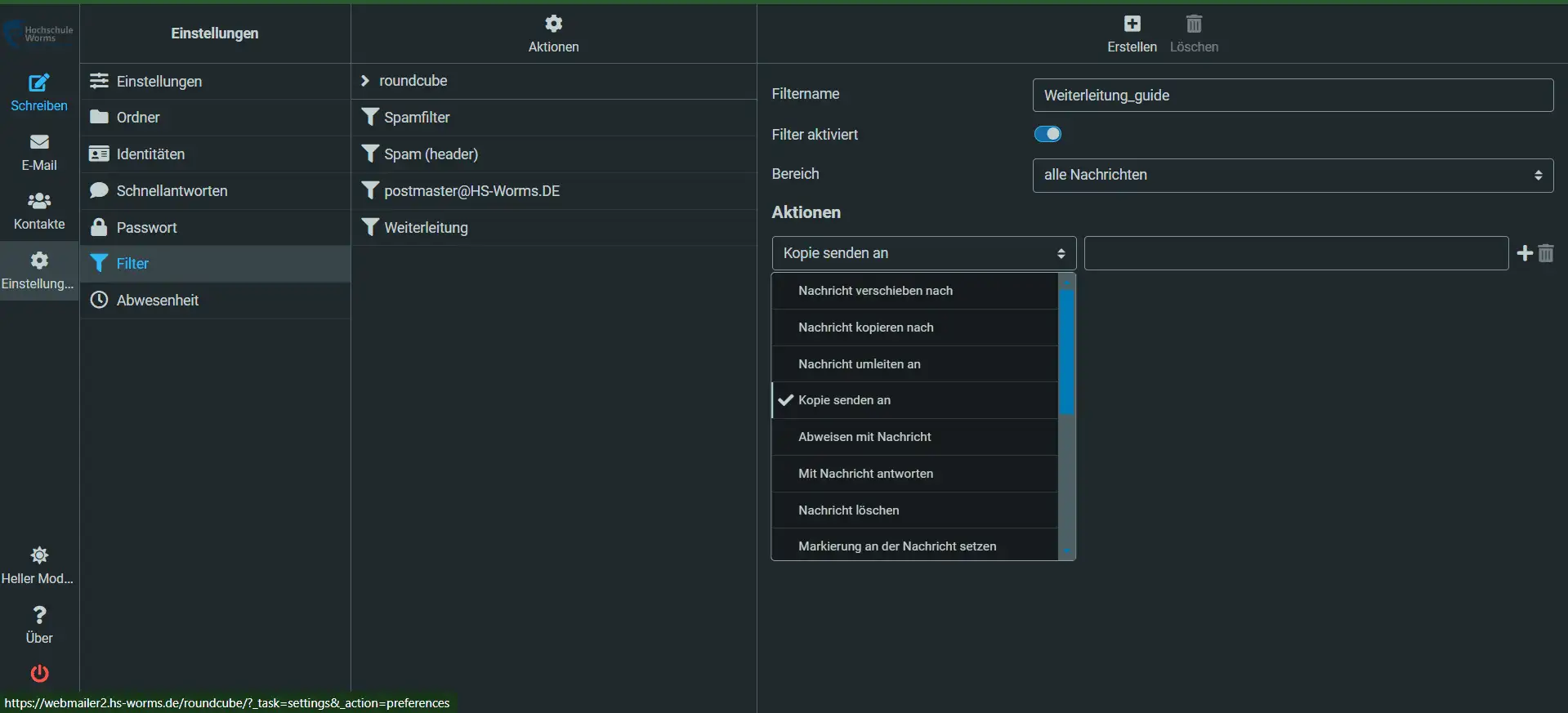Click the plus icon to add action
The height and width of the screenshot is (713, 1568).
point(1524,253)
